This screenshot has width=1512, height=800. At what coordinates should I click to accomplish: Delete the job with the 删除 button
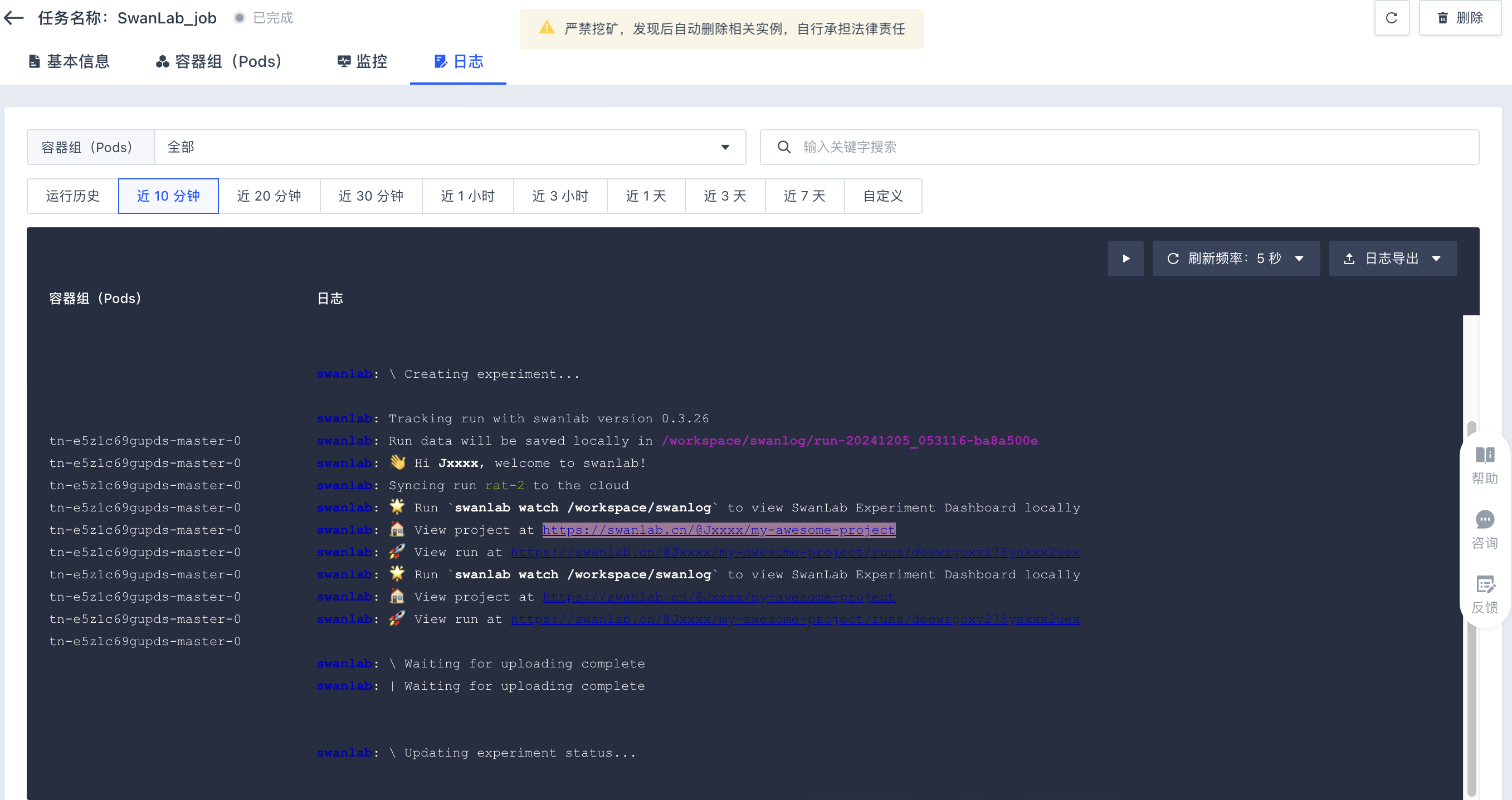coord(1460,18)
